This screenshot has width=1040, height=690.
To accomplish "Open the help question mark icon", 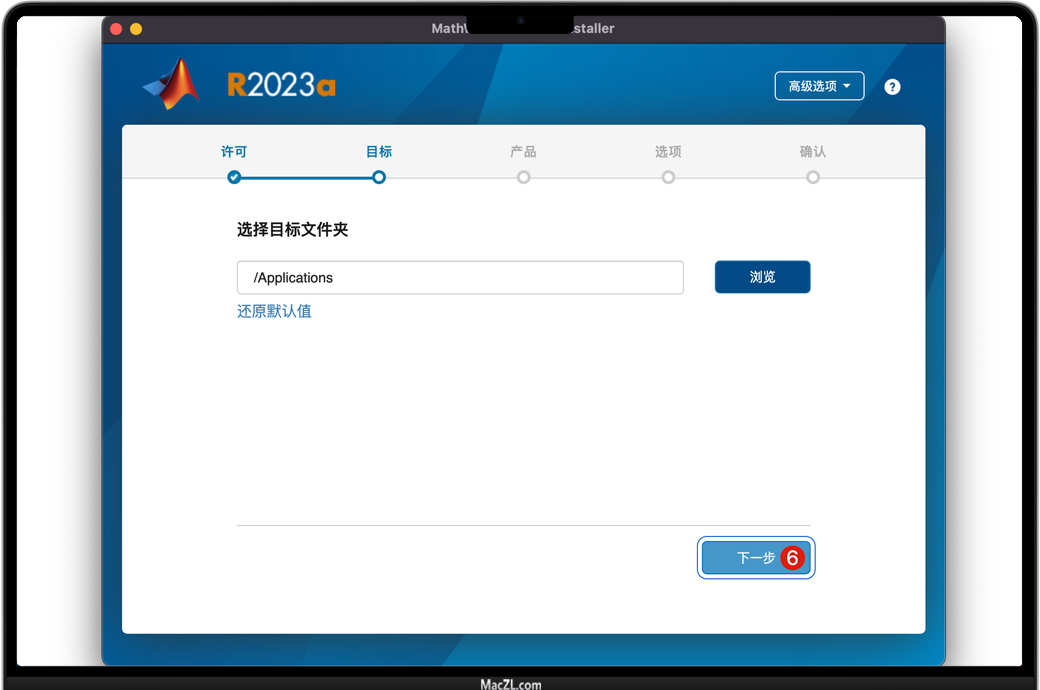I will pyautogui.click(x=892, y=87).
